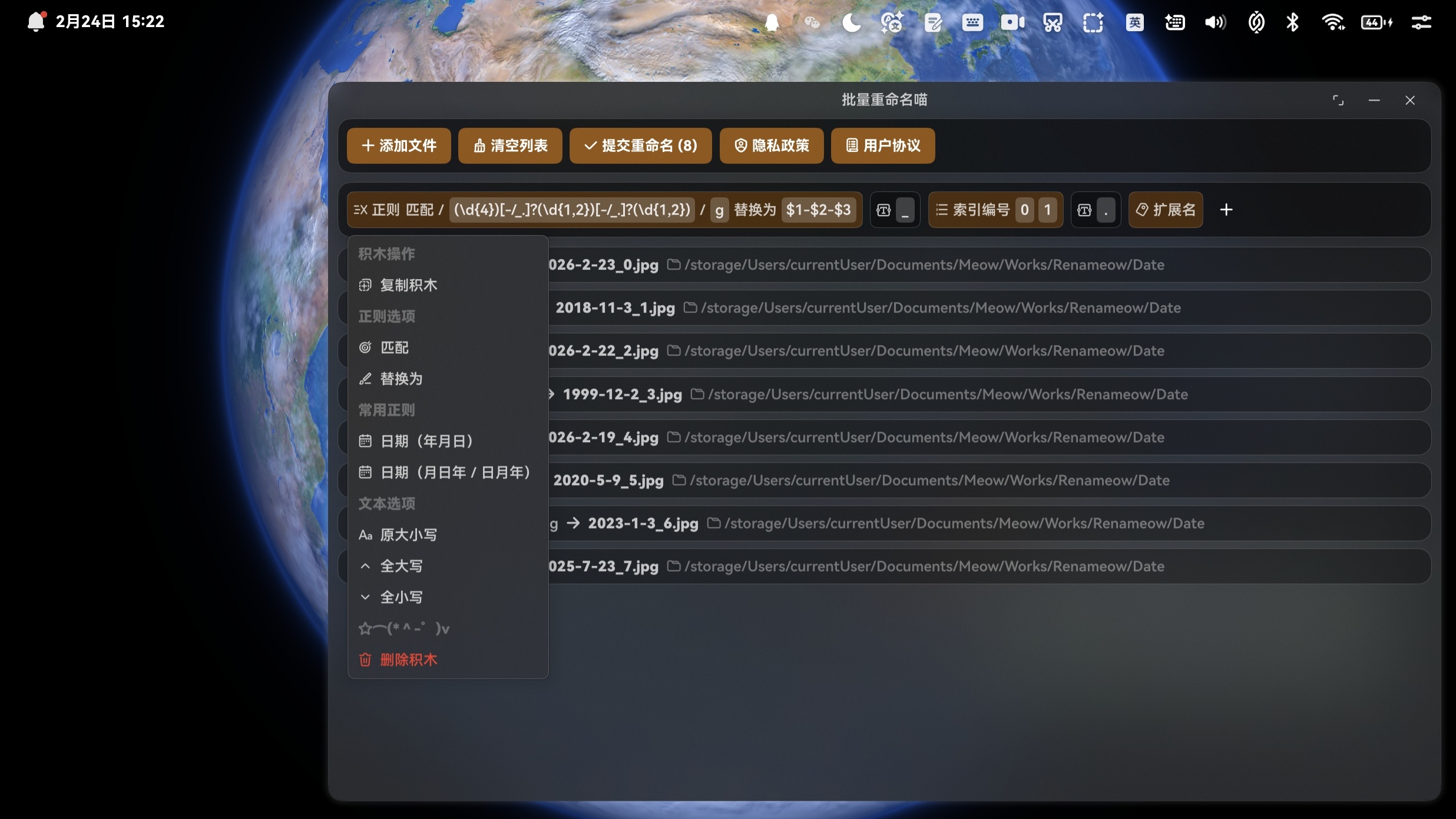Image resolution: width=1456 pixels, height=819 pixels.
Task: Edit the replacement field $1-$2-$3
Action: click(x=818, y=210)
